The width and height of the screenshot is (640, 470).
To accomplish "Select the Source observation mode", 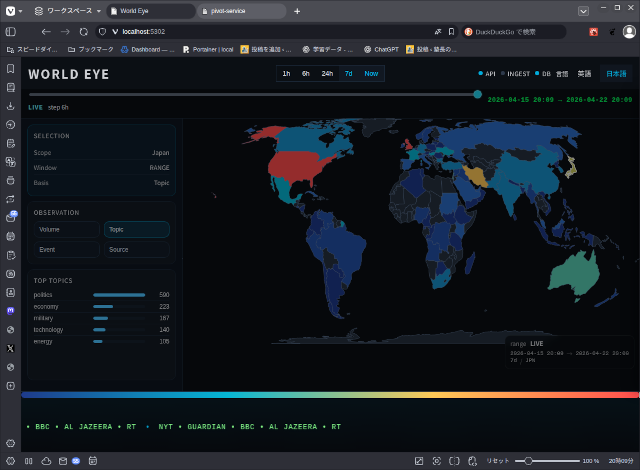I will coord(136,249).
